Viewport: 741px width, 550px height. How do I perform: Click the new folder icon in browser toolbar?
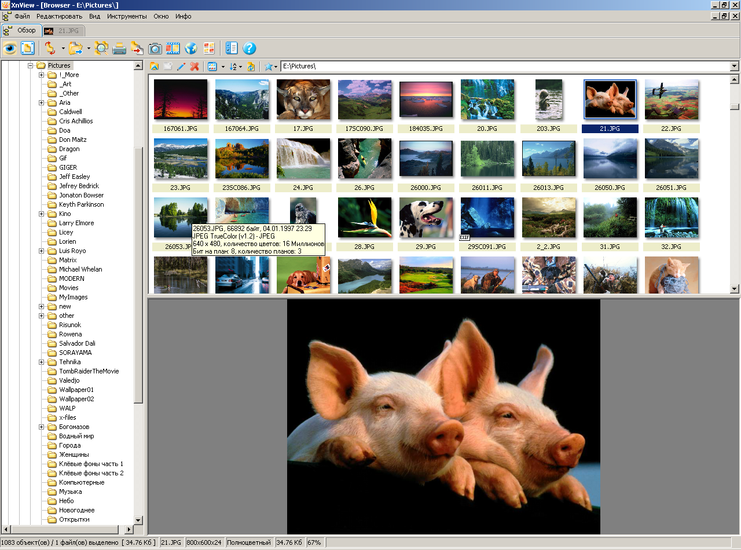[168, 67]
